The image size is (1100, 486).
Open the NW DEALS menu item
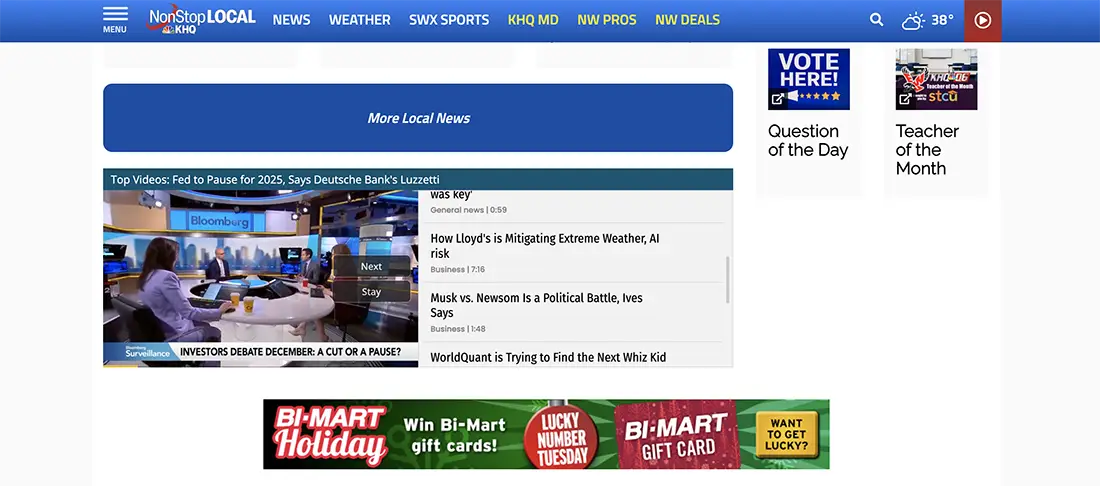point(688,20)
